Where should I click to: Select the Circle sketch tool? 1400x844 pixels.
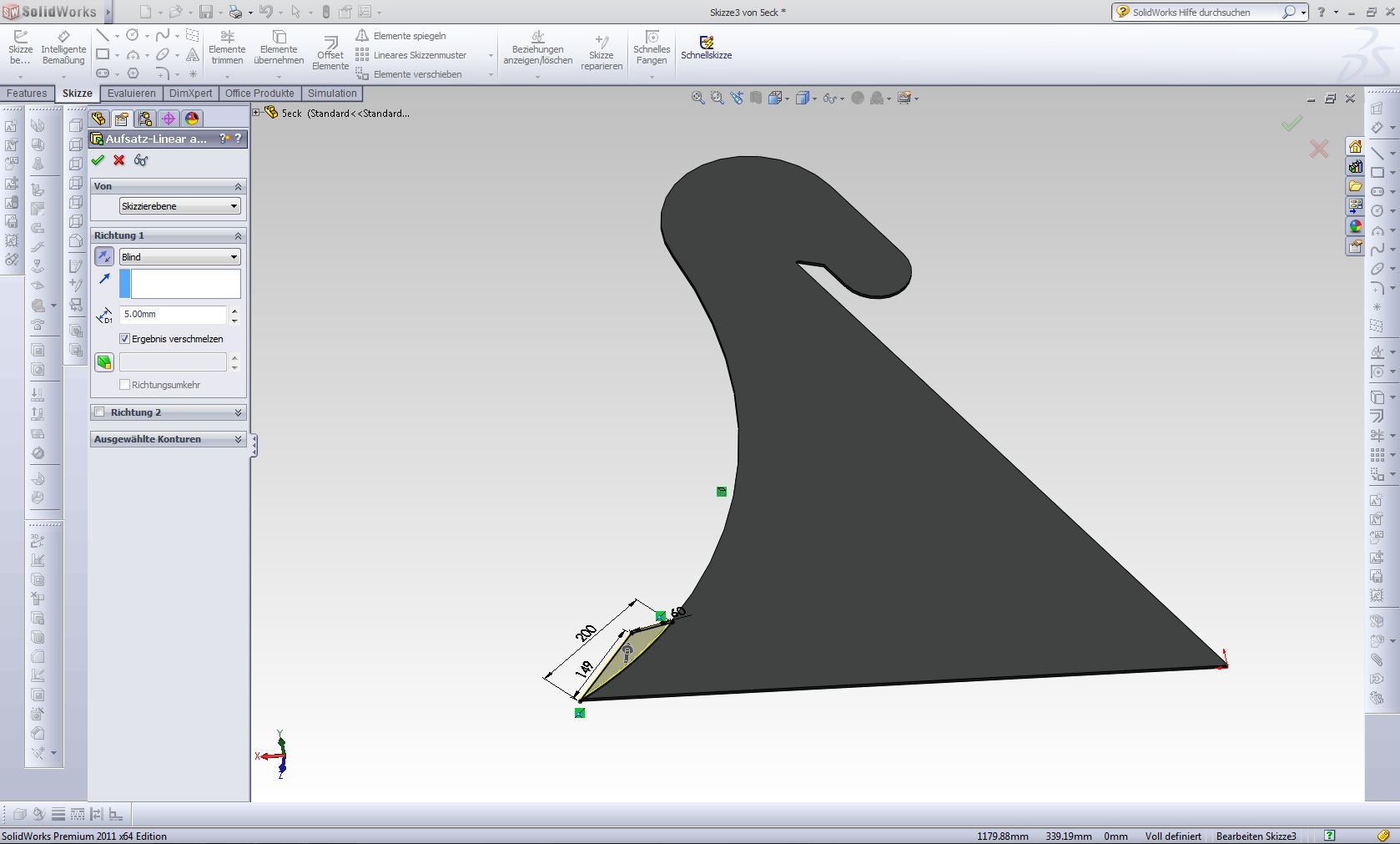pyautogui.click(x=132, y=35)
